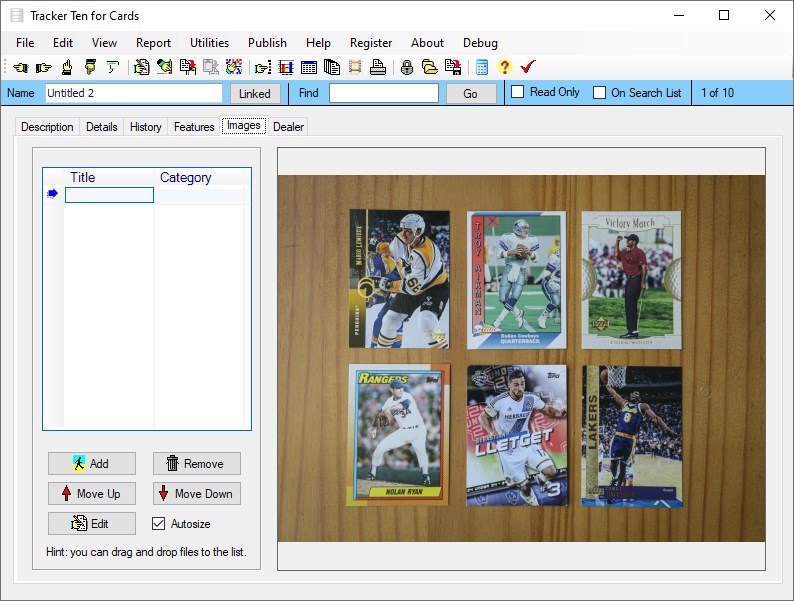794x601 pixels.
Task: Click the padlock toolbar icon
Action: 407,67
